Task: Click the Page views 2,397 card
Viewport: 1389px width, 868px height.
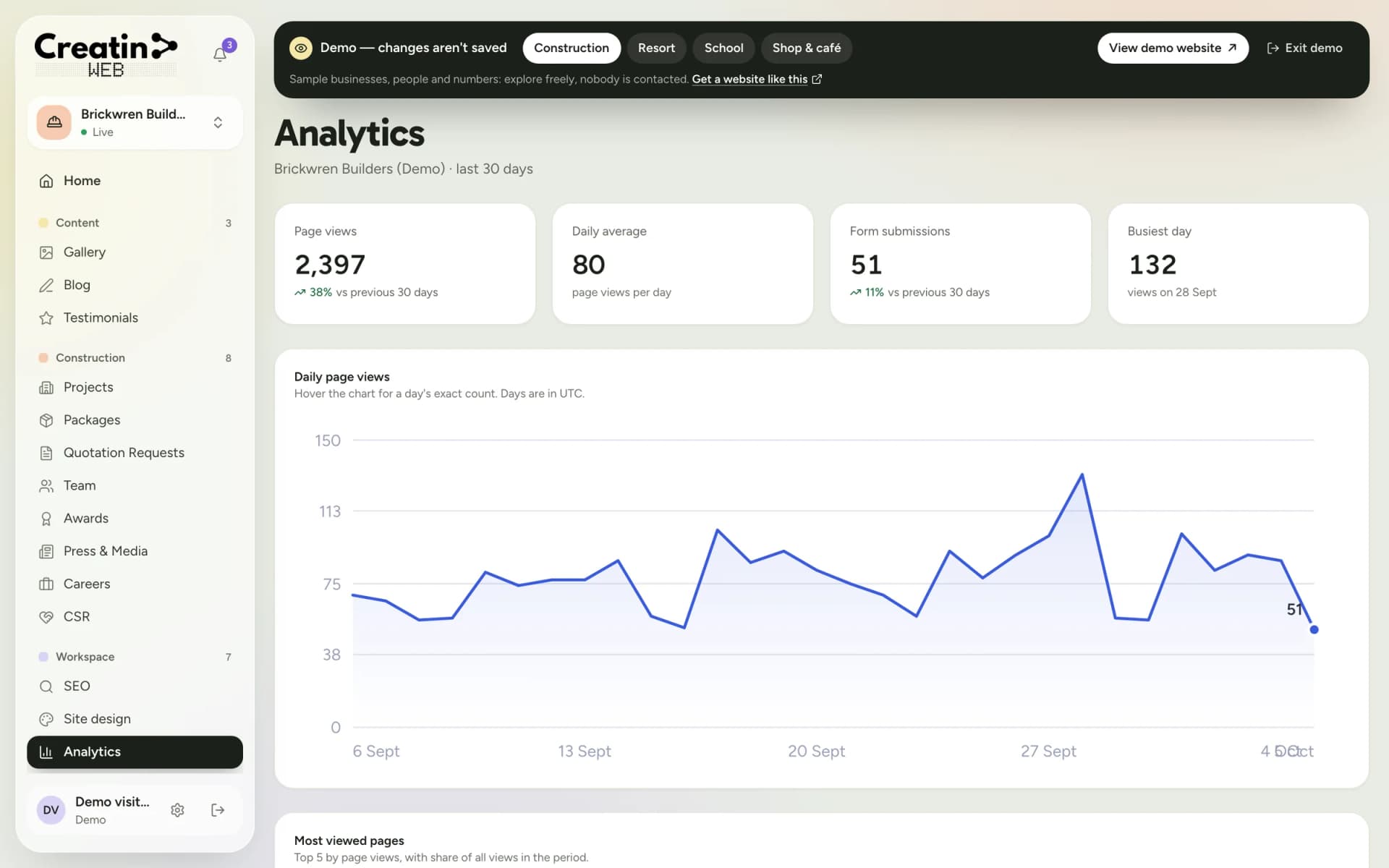Action: coord(405,263)
